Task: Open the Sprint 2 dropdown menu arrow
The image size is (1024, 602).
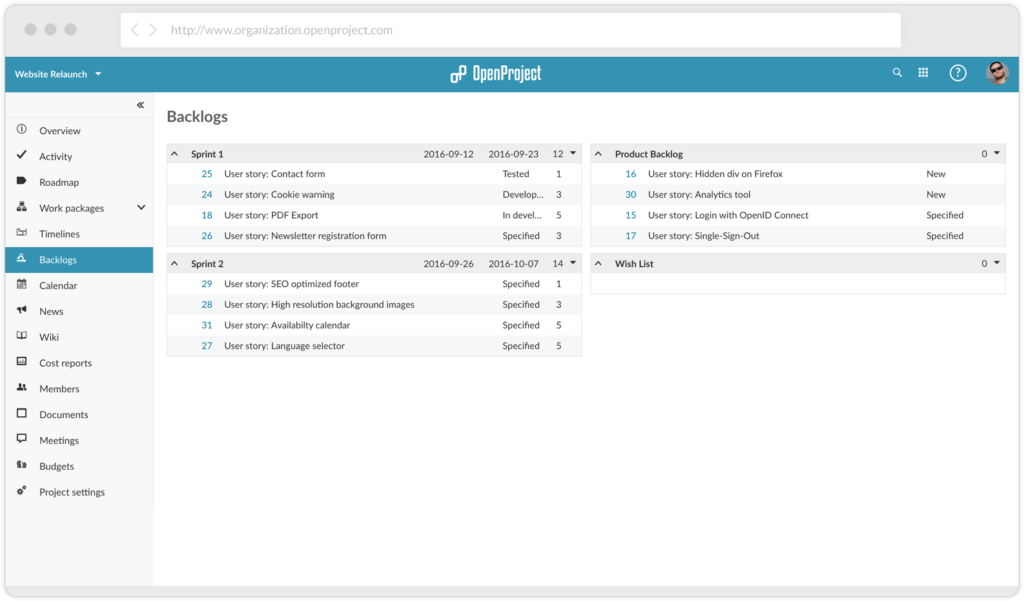Action: (573, 263)
